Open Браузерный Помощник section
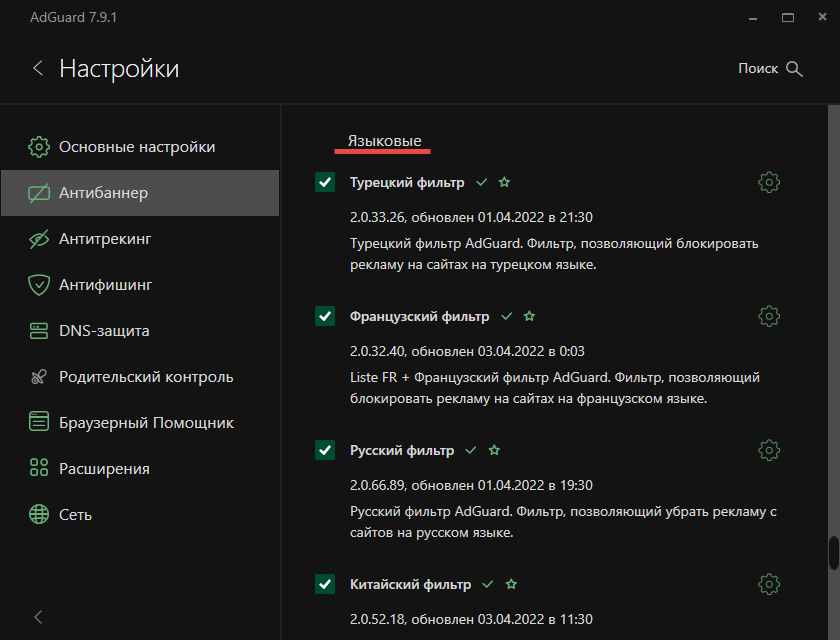Viewport: 840px width, 640px height. (140, 423)
